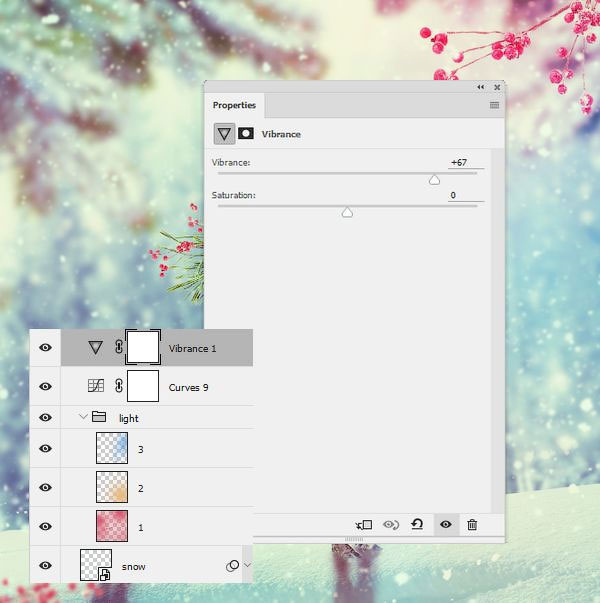Switch to the Properties tab
Screen dimensions: 600x603
(x=234, y=105)
